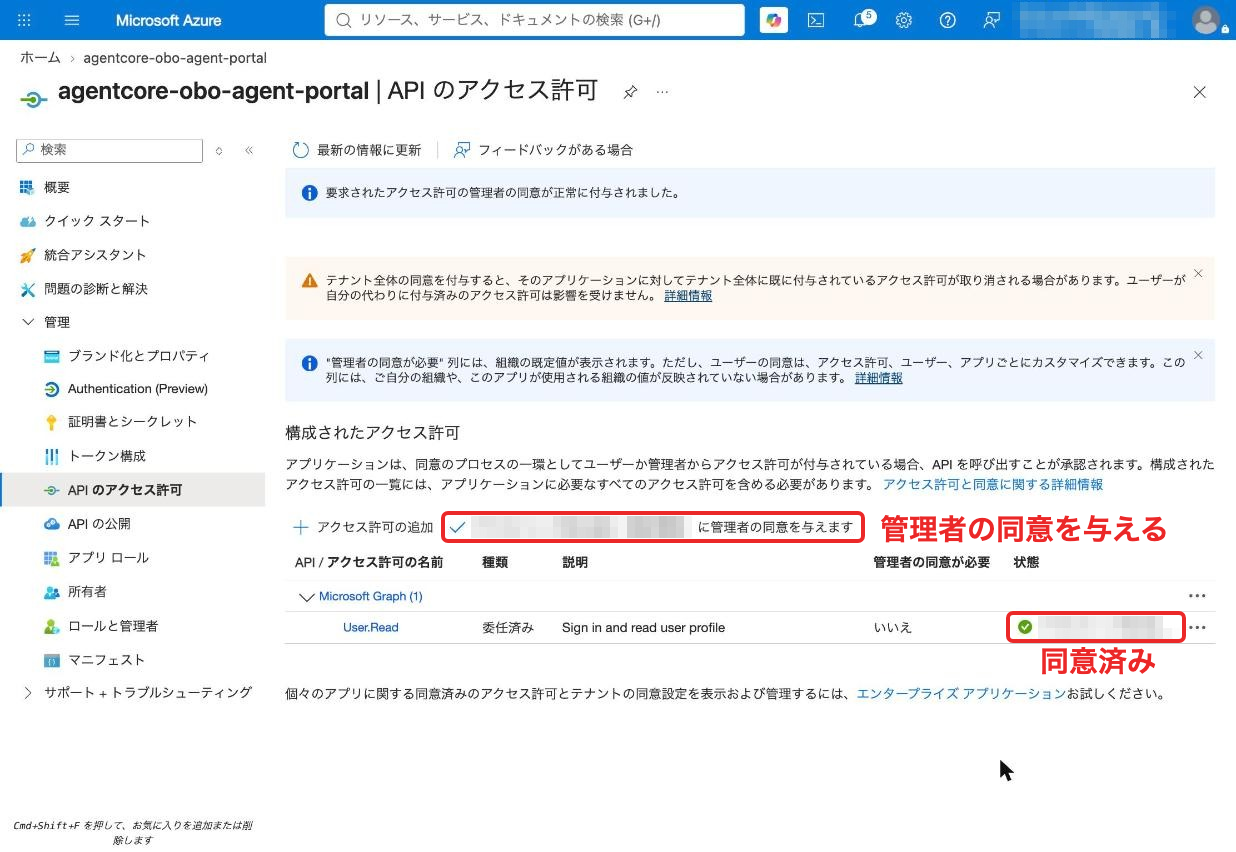Open 証明書とシークレット
1236x852 pixels.
132,422
